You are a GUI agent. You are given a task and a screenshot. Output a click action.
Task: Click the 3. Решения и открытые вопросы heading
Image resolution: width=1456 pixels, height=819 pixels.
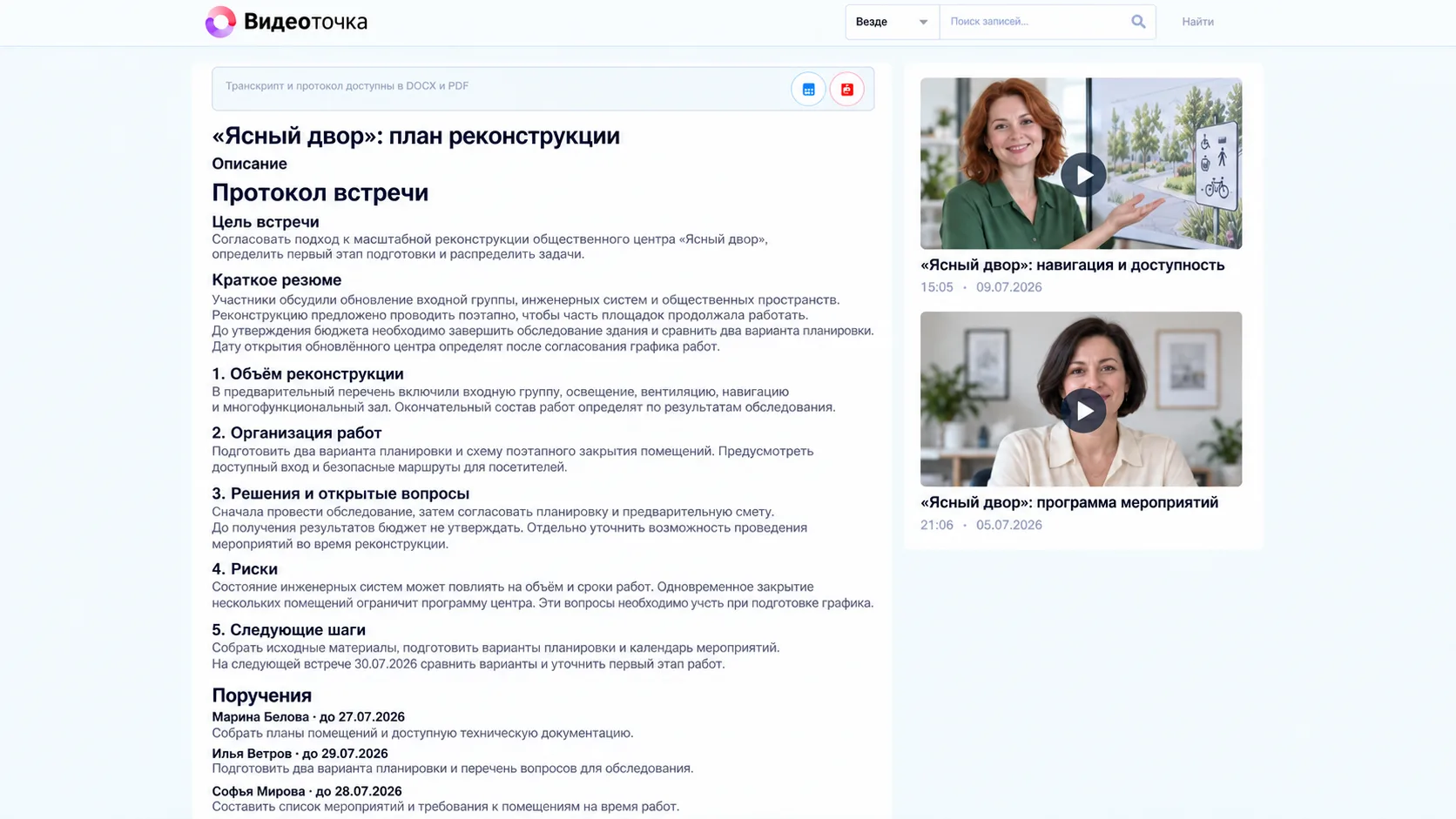(x=340, y=493)
